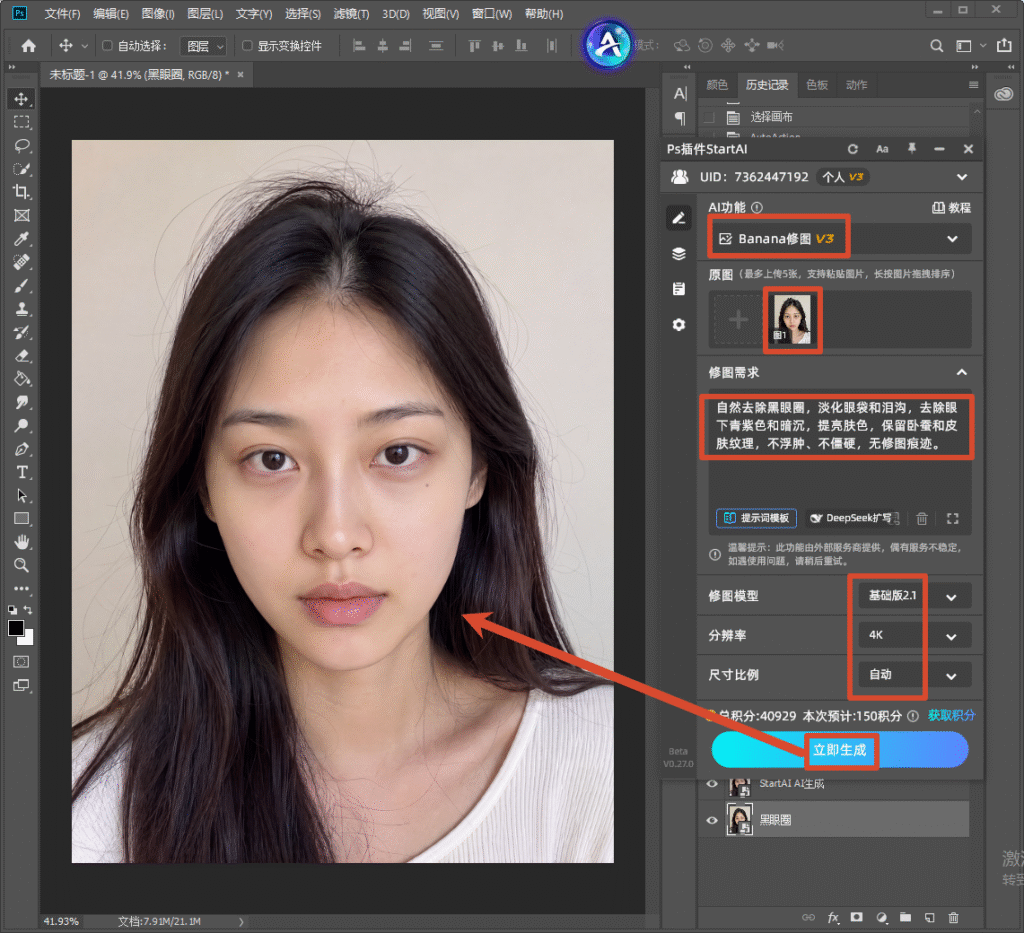Select the Dodge tool

click(22, 426)
